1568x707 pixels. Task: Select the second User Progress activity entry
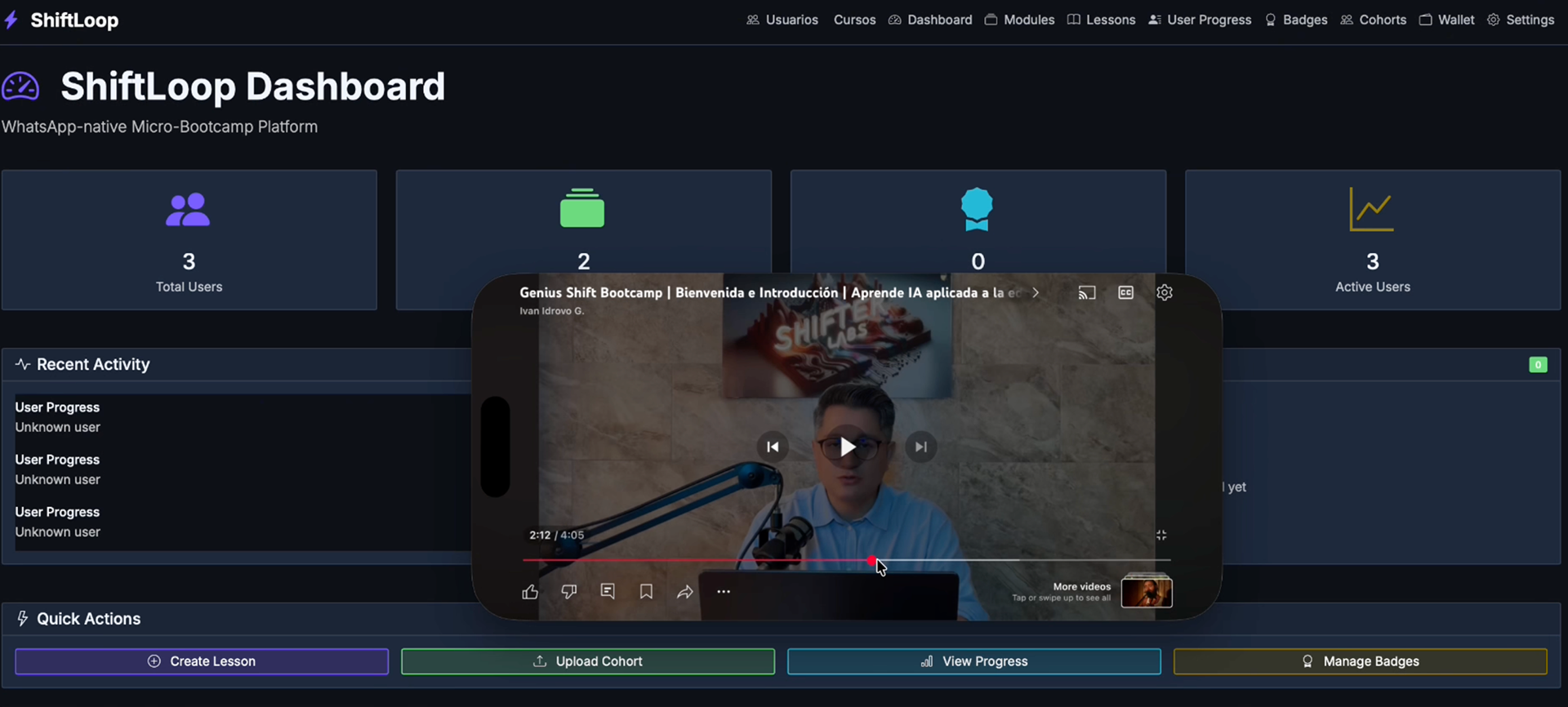point(57,469)
